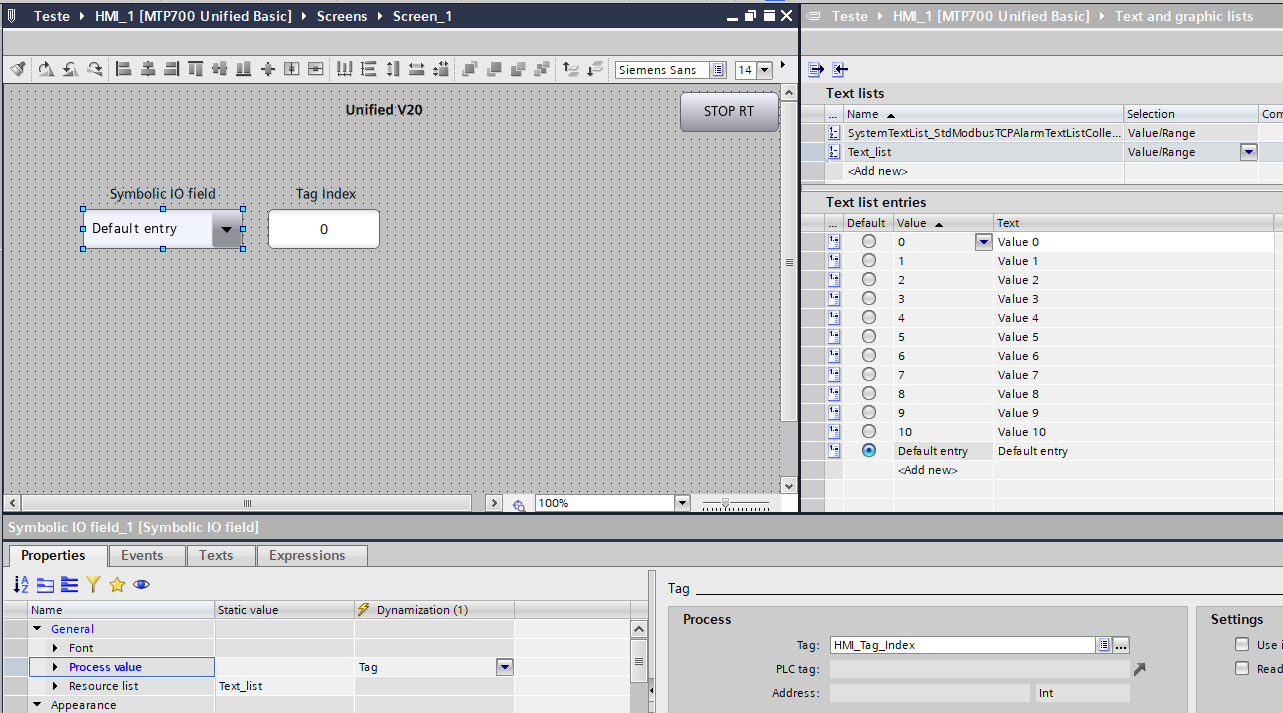
Task: Click the yellow filter funnel icon
Action: coord(93,584)
